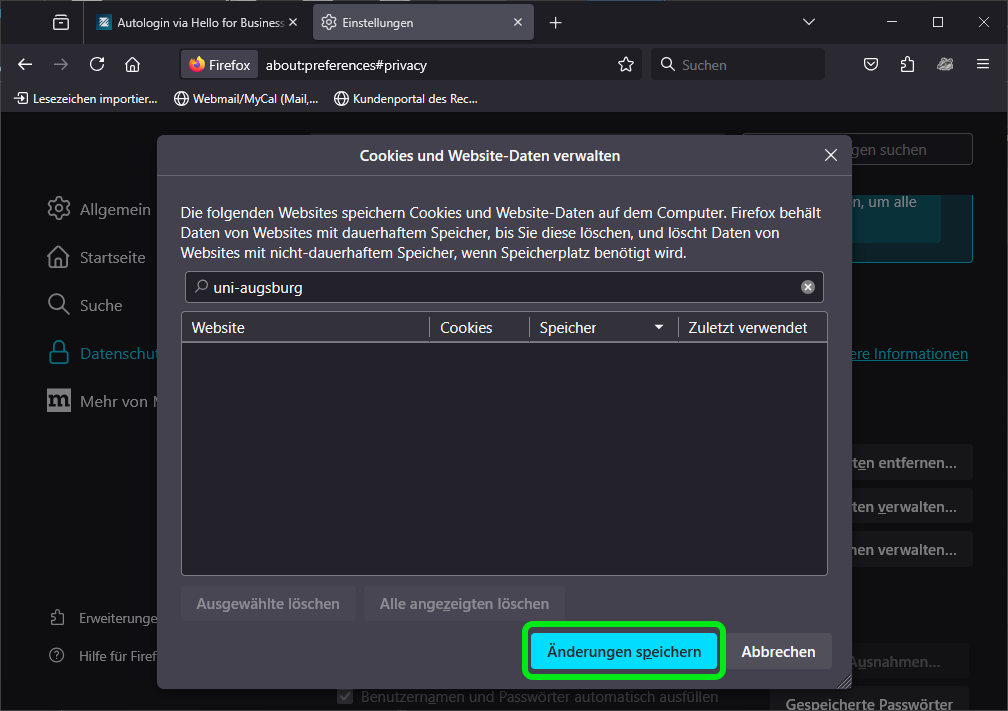
Task: Open the Firefox hamburger application menu
Action: [x=983, y=65]
